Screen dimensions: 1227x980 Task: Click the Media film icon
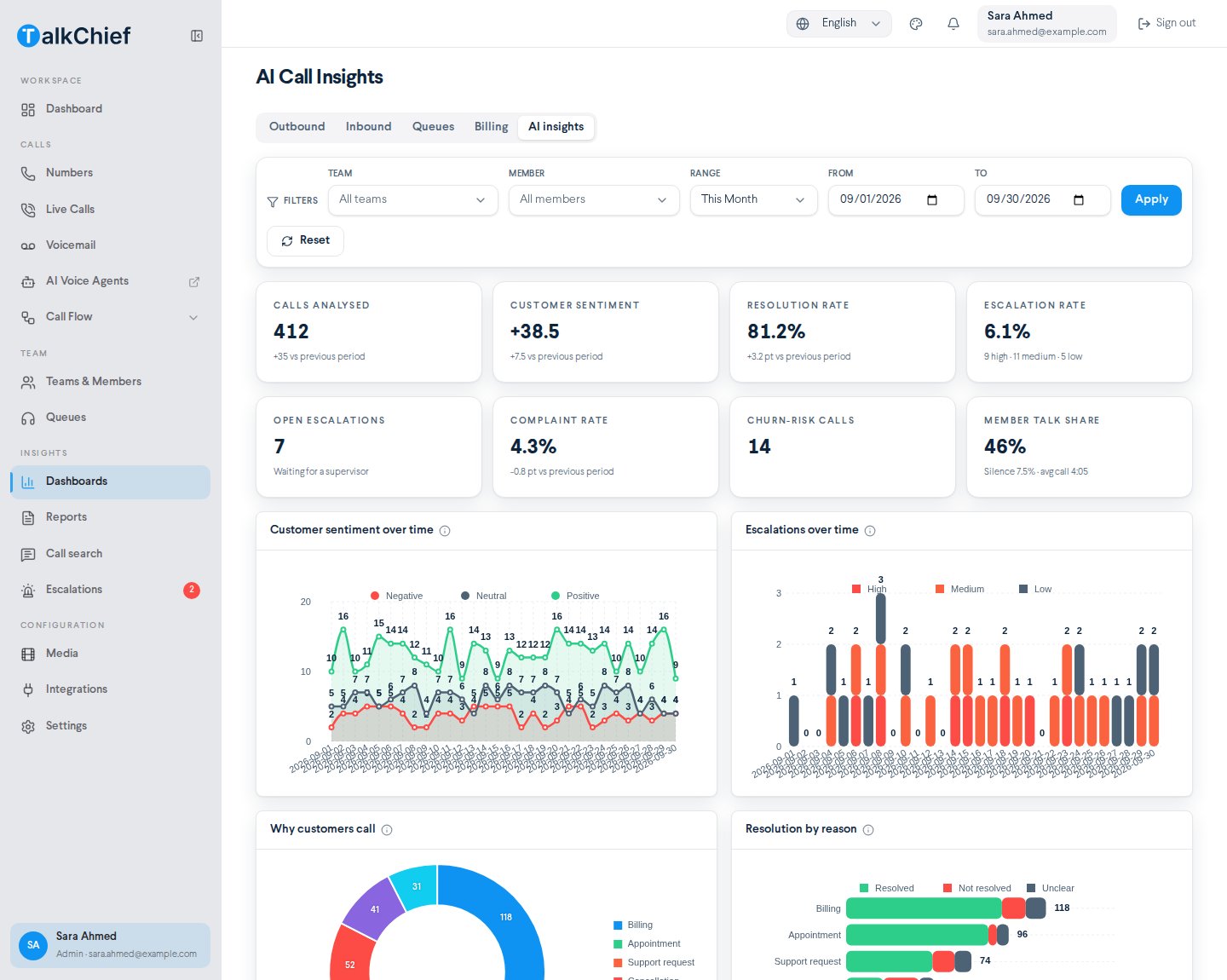click(28, 654)
